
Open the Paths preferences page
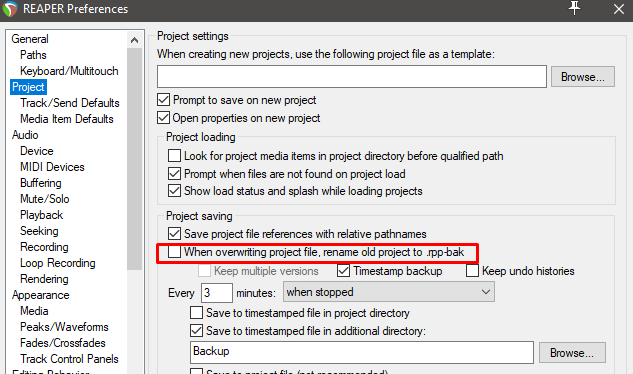click(x=33, y=55)
